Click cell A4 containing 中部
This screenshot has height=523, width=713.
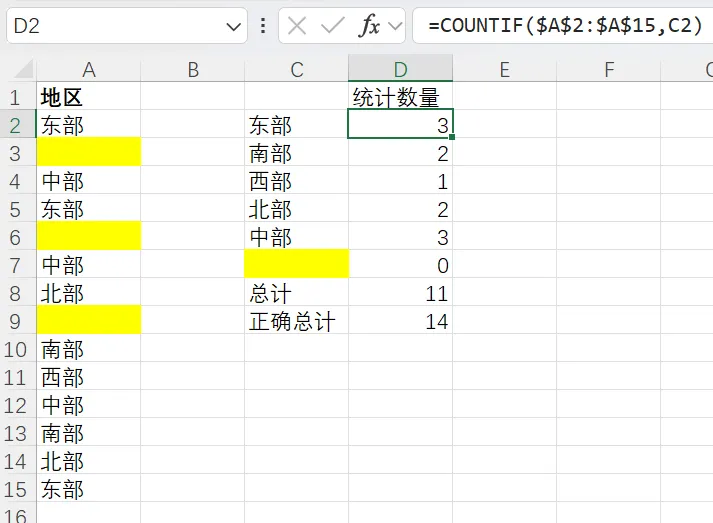click(x=89, y=181)
